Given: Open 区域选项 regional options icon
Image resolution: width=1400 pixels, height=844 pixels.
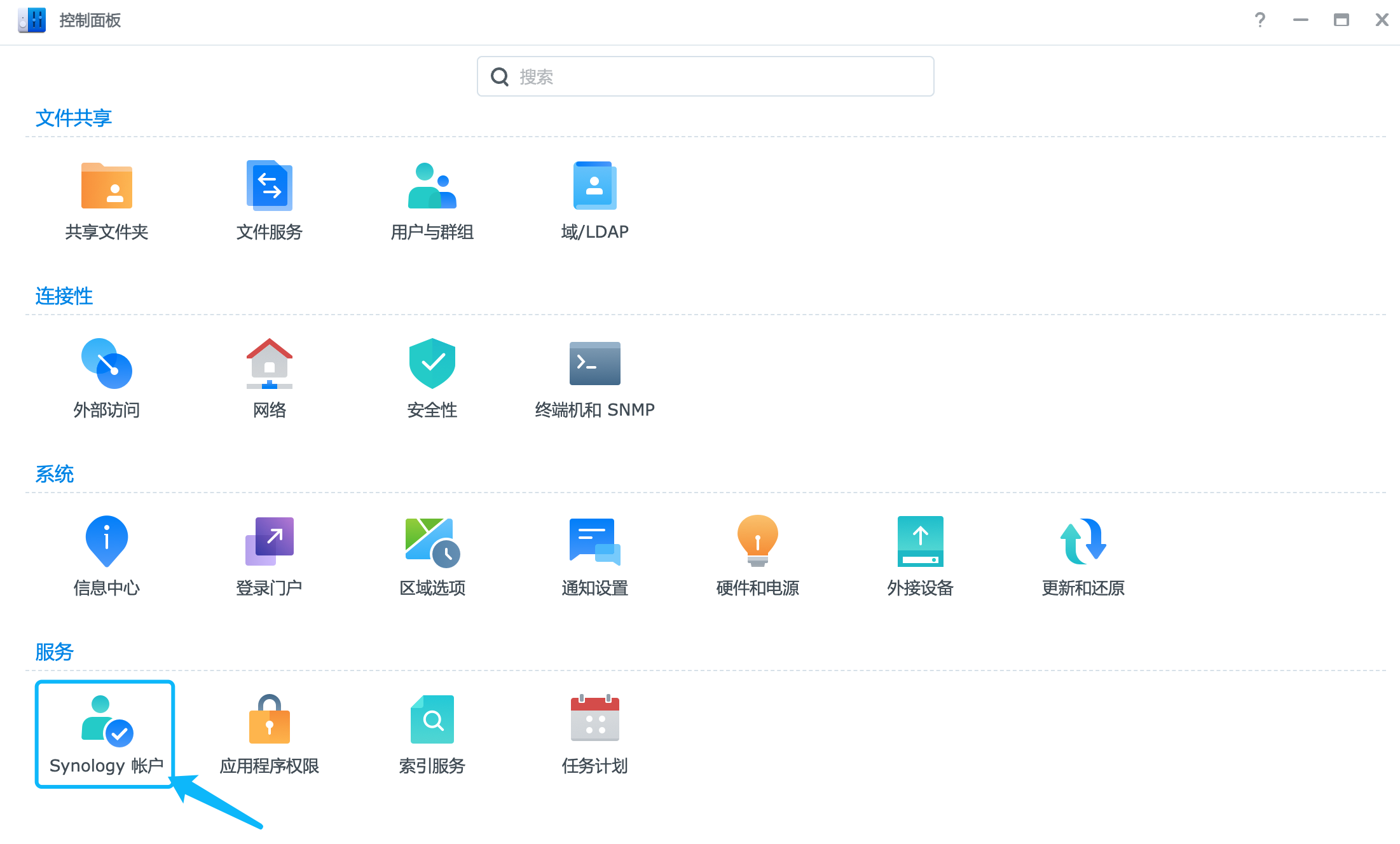Looking at the screenshot, I should coord(432,543).
